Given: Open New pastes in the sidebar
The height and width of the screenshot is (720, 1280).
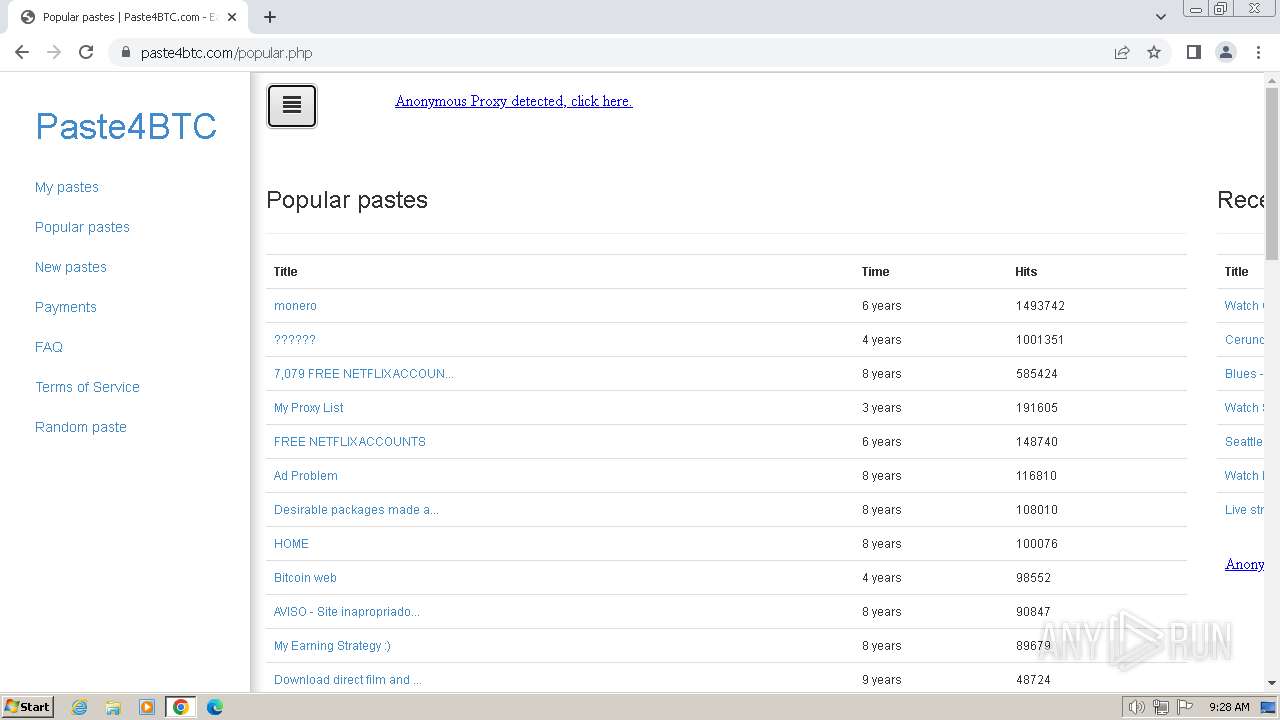Looking at the screenshot, I should pyautogui.click(x=71, y=267).
